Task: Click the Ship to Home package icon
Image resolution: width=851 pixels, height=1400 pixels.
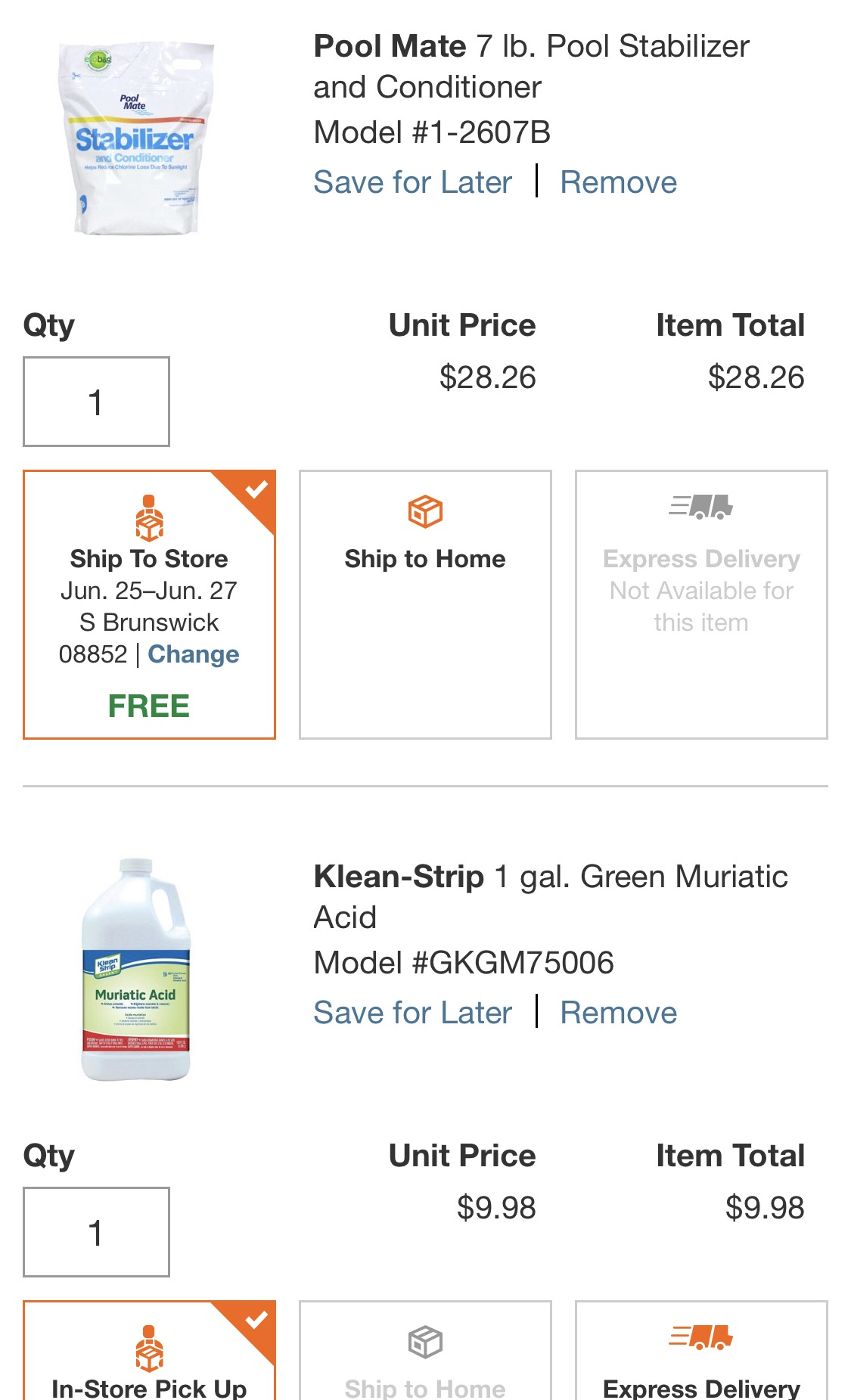Action: click(425, 512)
